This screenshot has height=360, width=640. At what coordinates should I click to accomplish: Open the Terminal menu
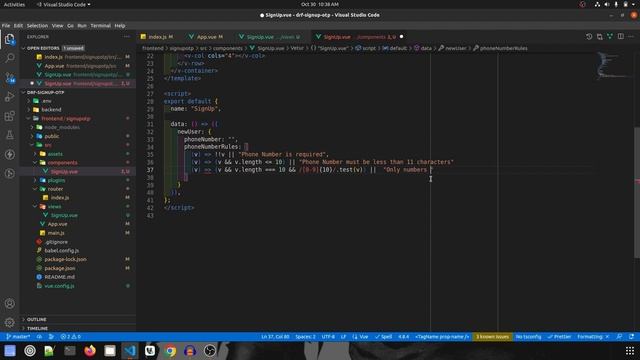tap(100, 25)
